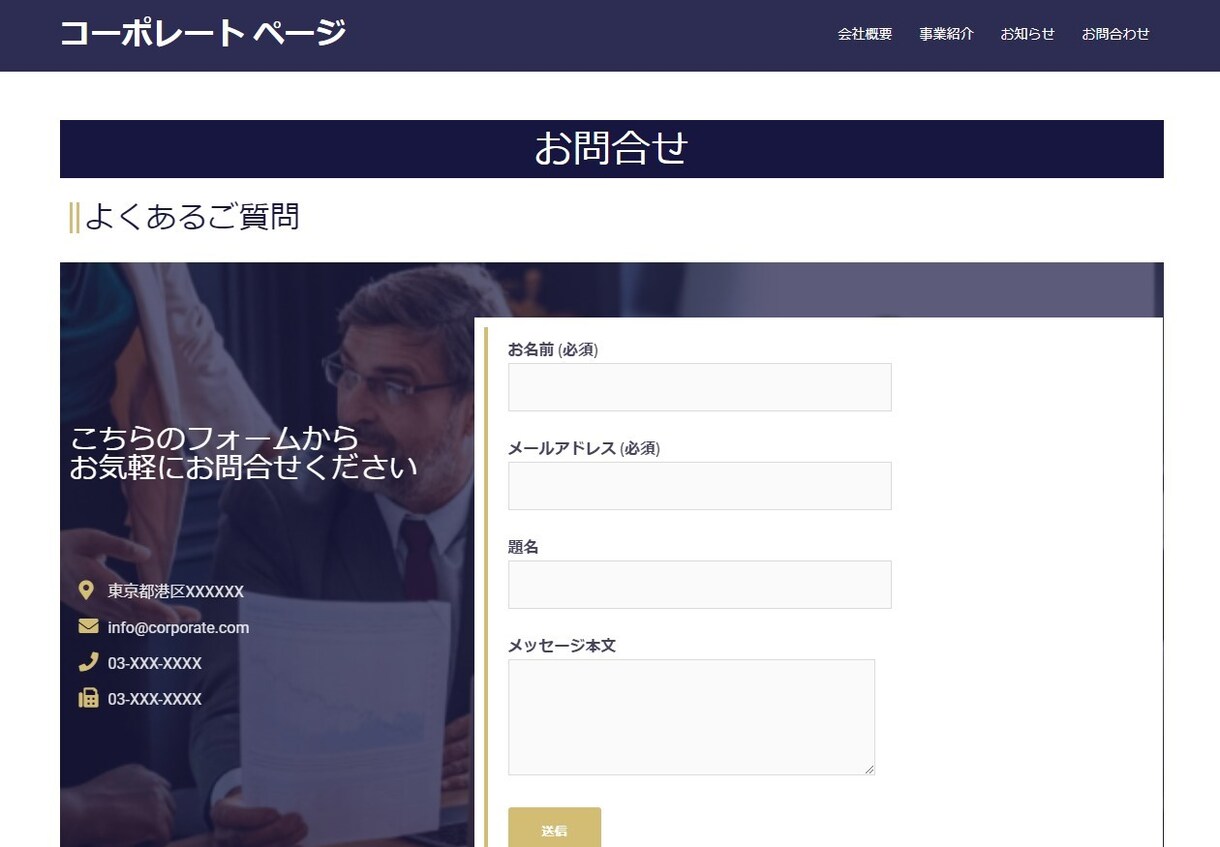Click the envelope icon beside info@corporate.com
This screenshot has width=1220, height=847.
[x=88, y=626]
